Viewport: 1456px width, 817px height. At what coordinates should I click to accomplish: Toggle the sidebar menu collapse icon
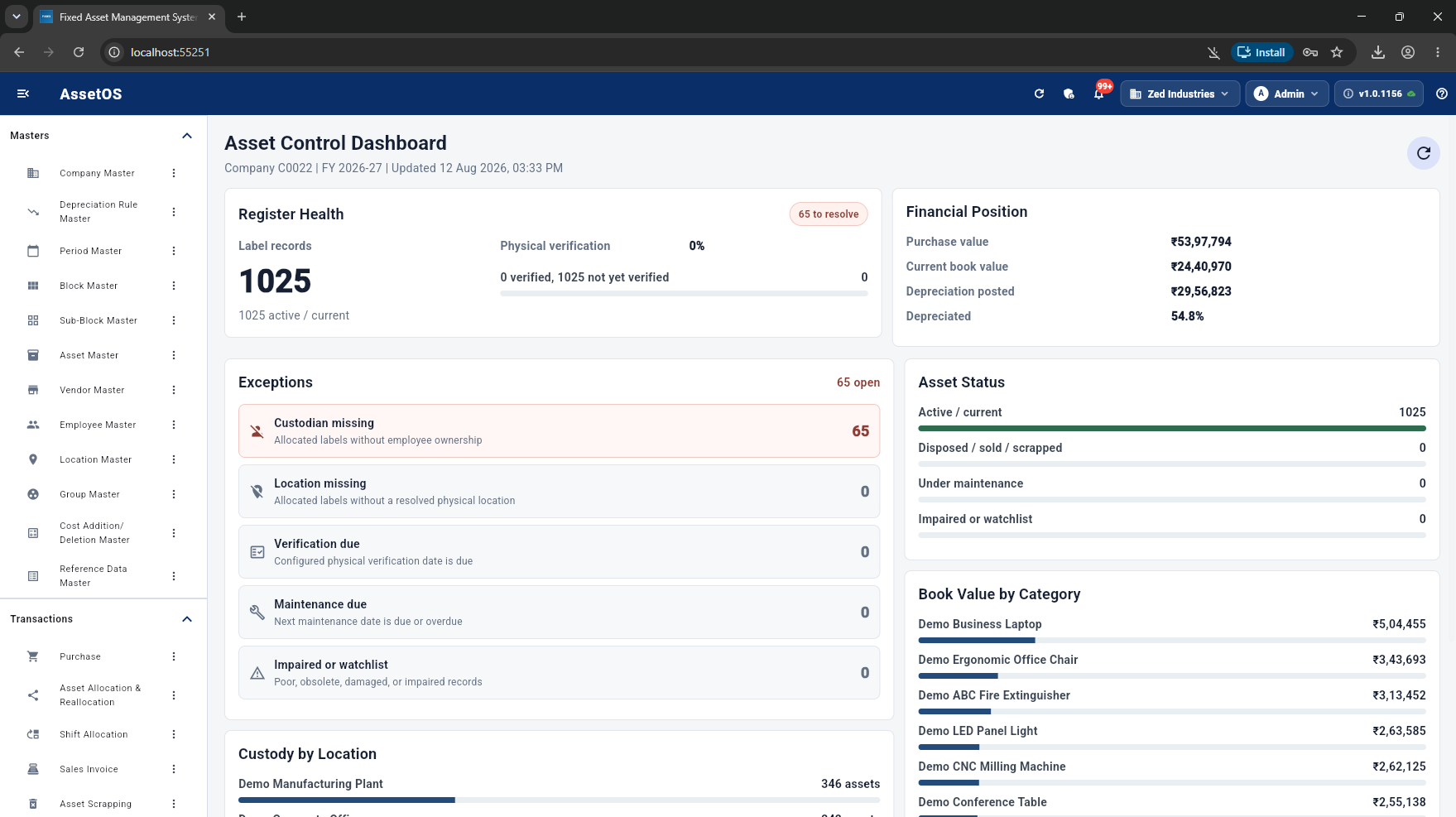point(23,94)
